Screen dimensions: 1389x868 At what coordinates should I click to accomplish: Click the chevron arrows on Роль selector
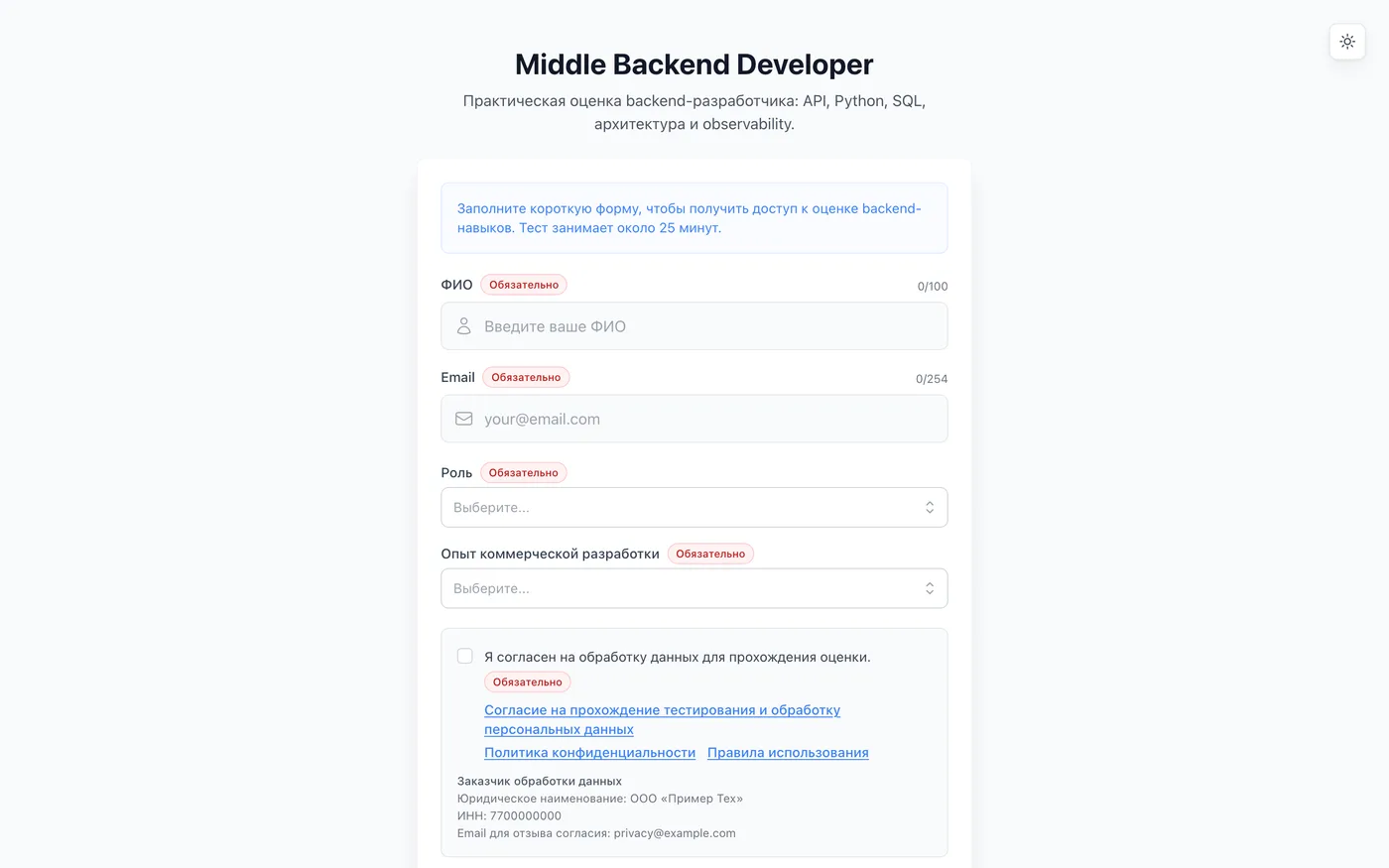pos(930,507)
